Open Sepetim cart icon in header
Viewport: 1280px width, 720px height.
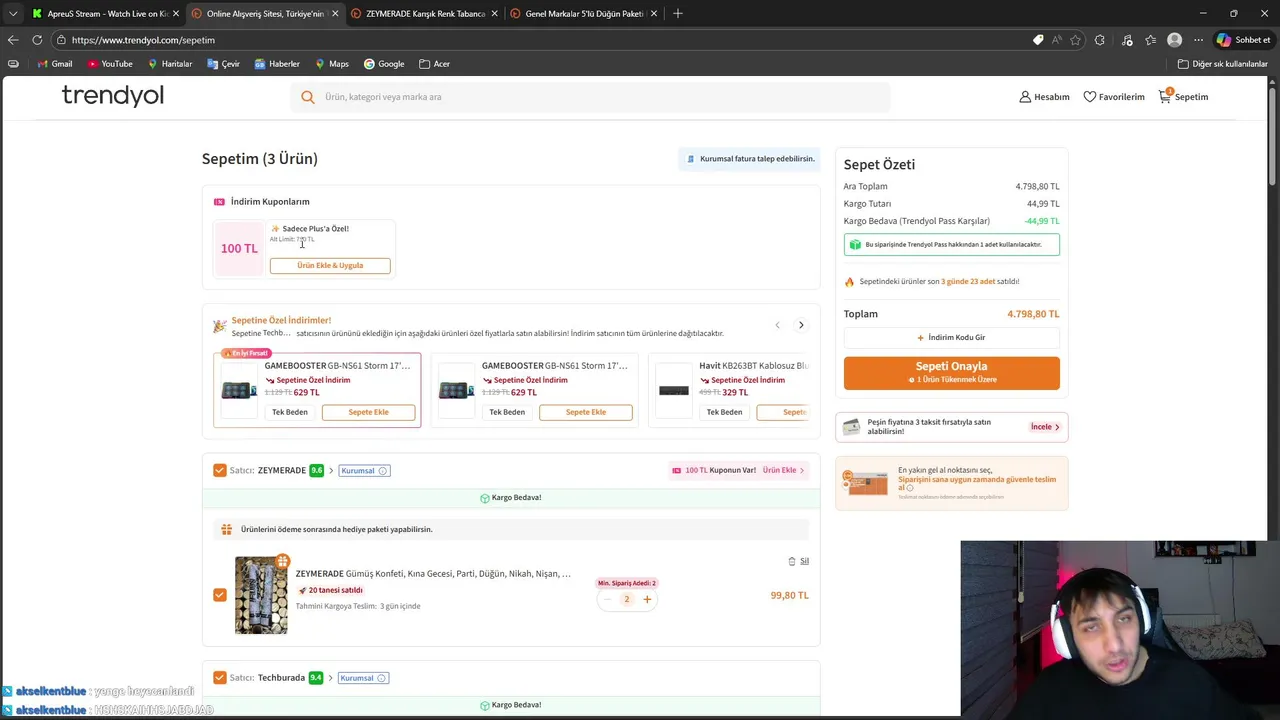1183,97
